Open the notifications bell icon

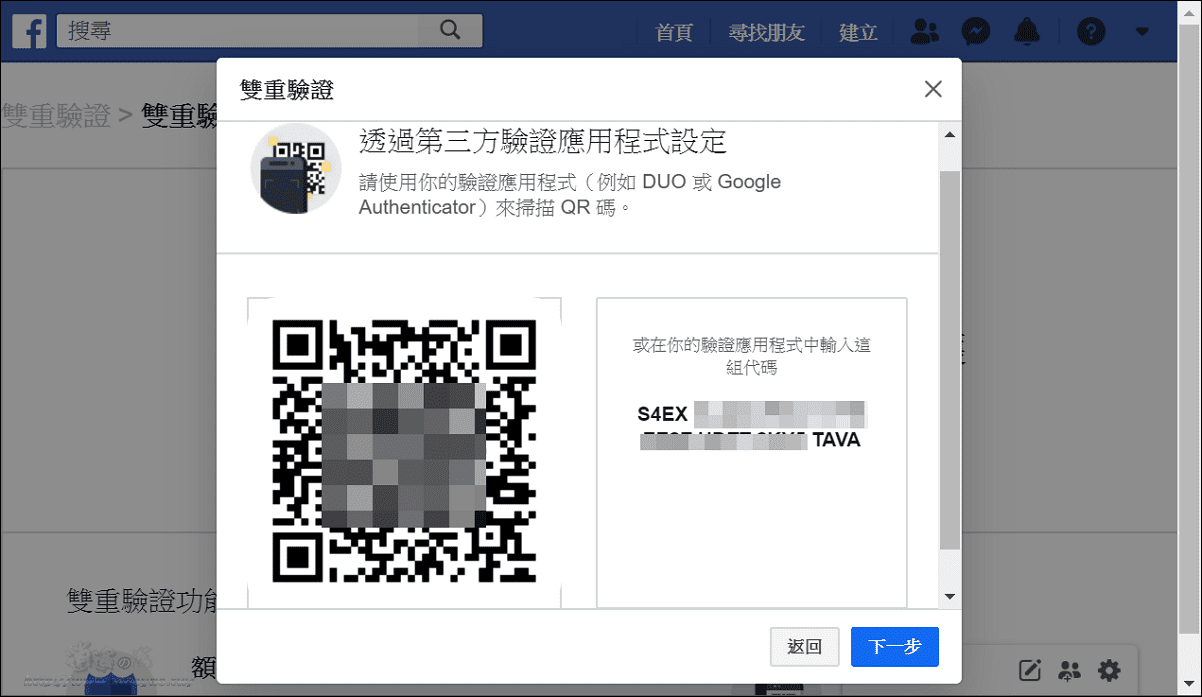pos(1027,32)
